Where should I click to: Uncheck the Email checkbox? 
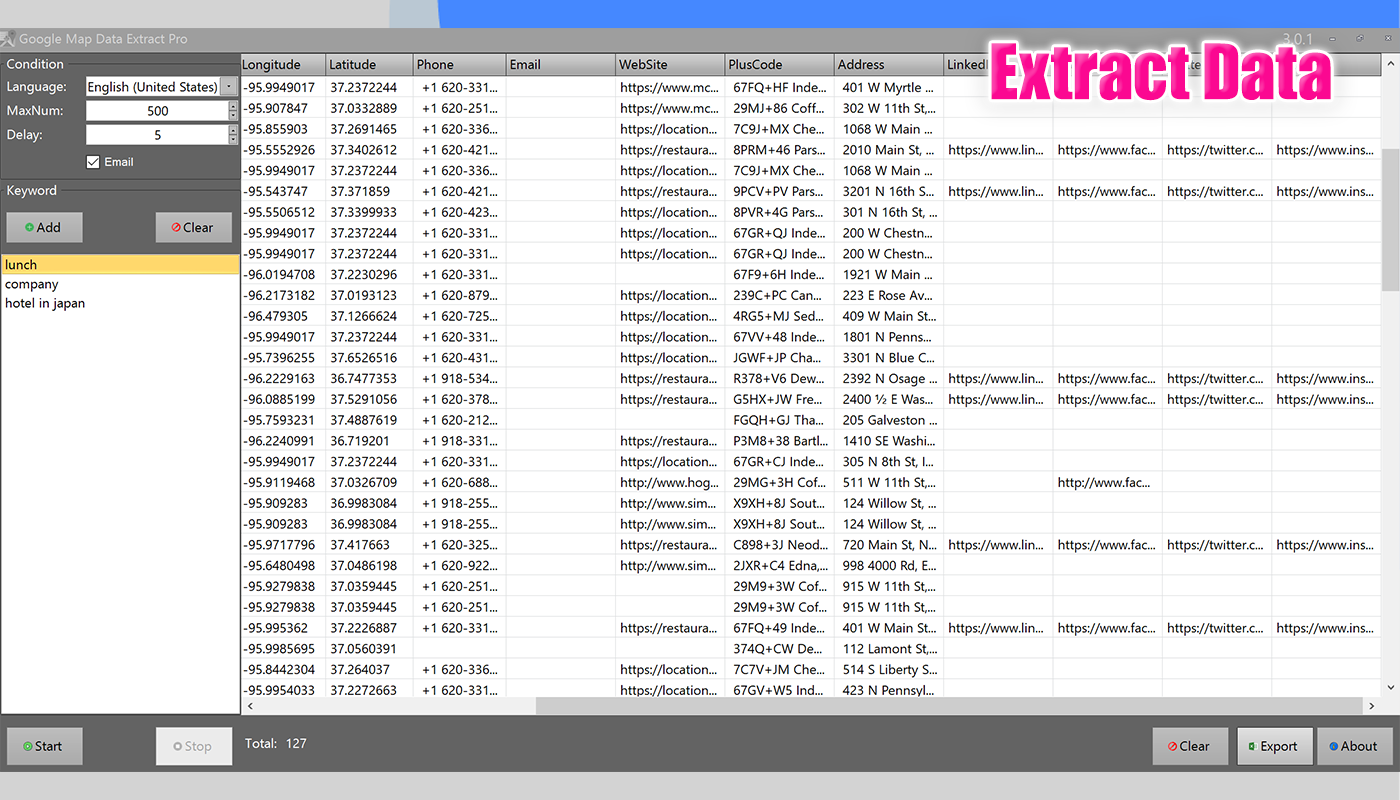[93, 161]
